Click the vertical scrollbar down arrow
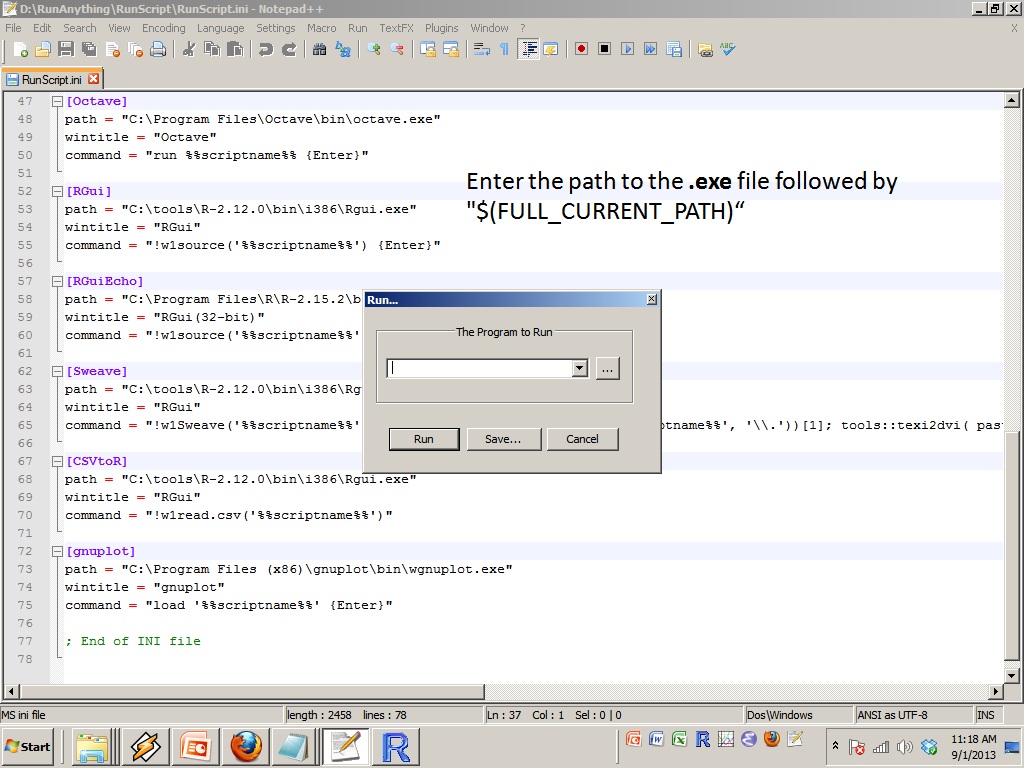Viewport: 1024px width, 768px height. click(x=1012, y=676)
